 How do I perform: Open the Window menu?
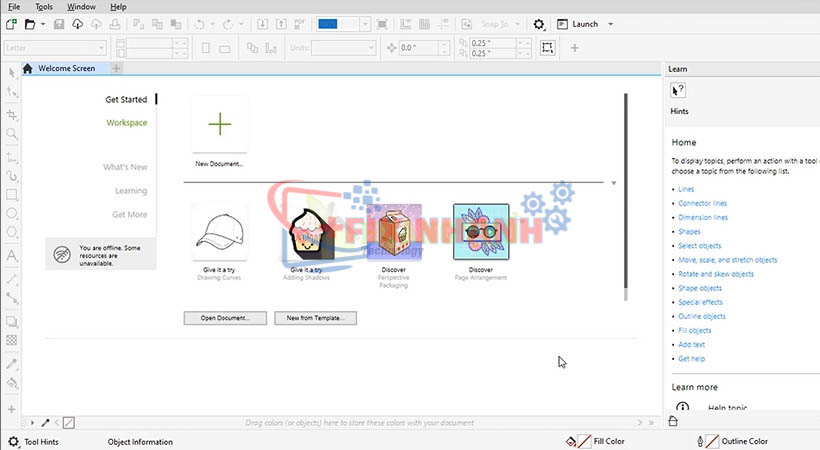[x=81, y=7]
